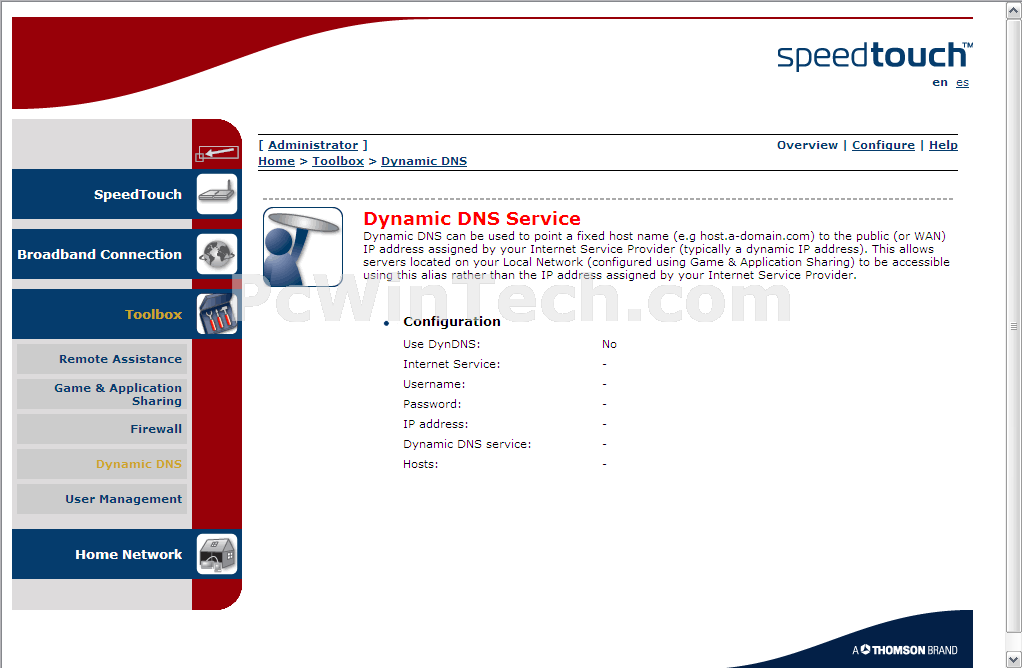The height and width of the screenshot is (668, 1022).
Task: Switch to the Overview view
Action: pos(807,145)
